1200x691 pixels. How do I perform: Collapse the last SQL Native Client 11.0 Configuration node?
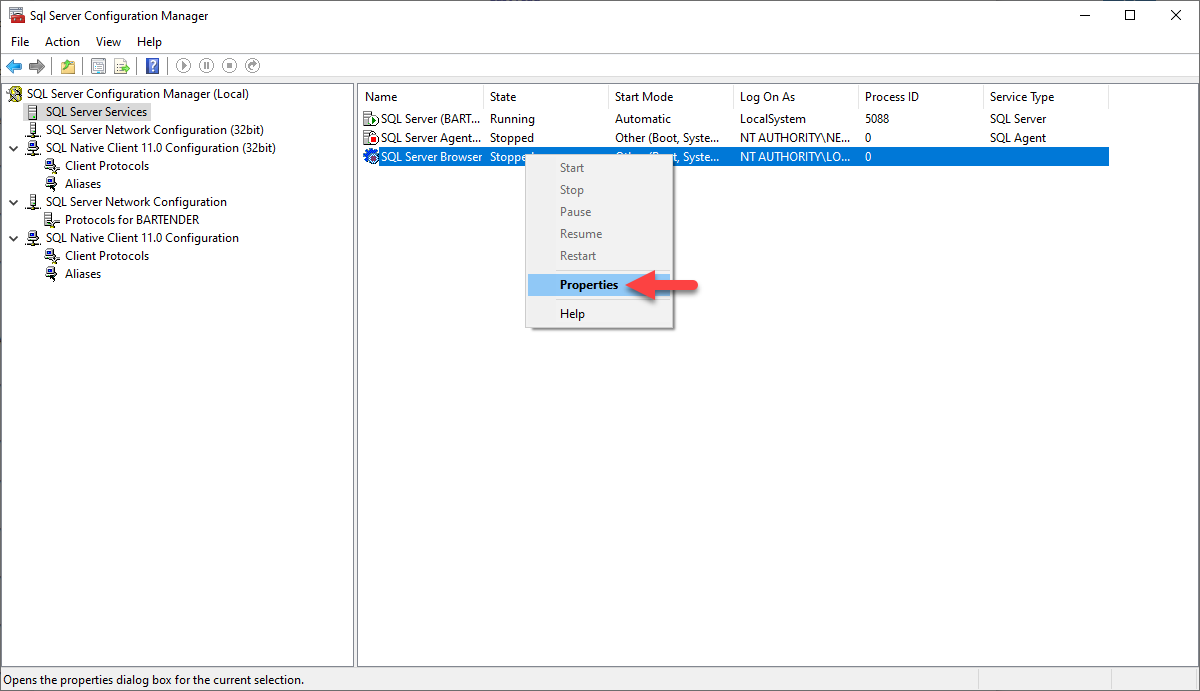point(14,238)
